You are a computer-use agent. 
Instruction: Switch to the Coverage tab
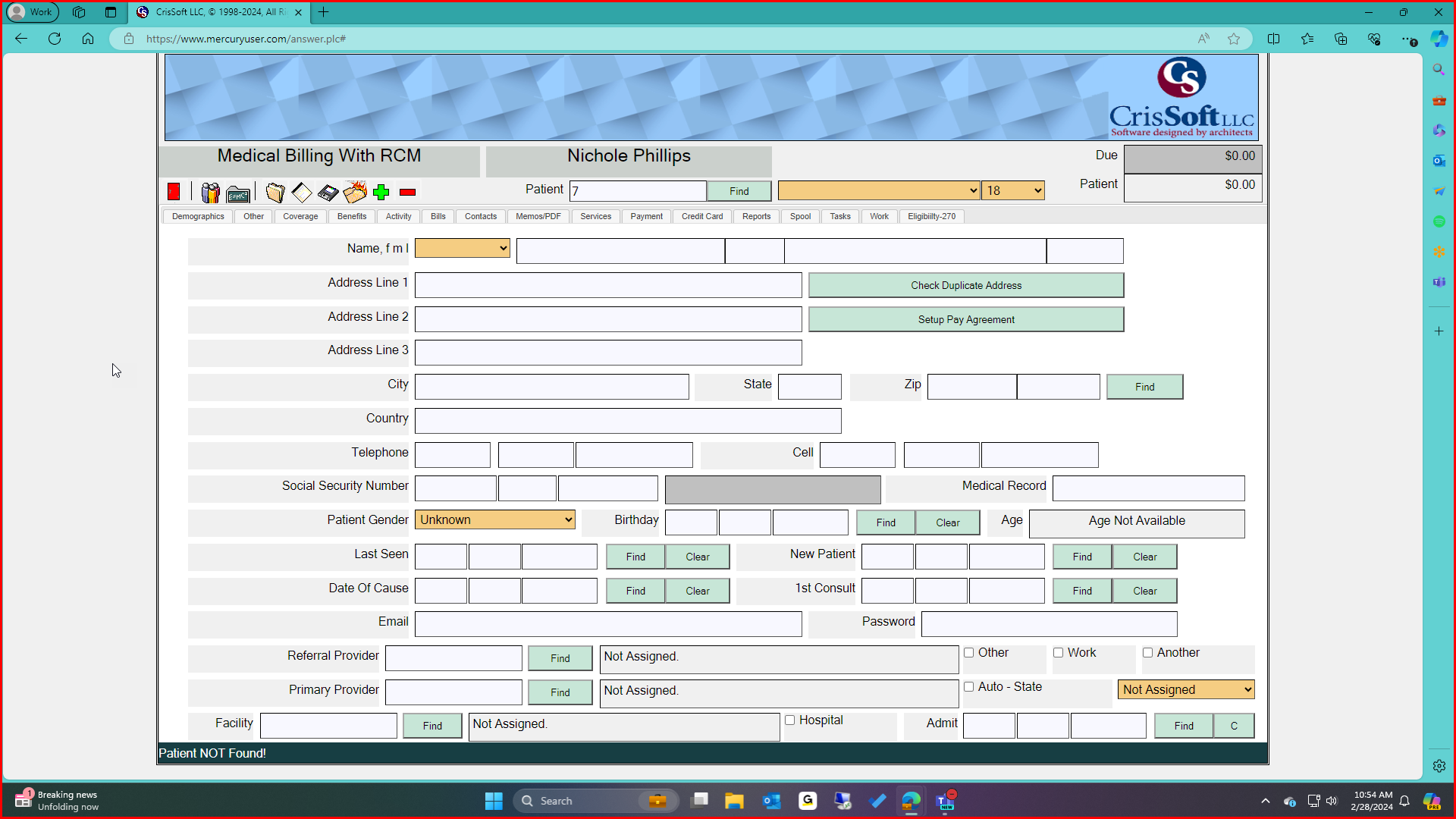(300, 217)
